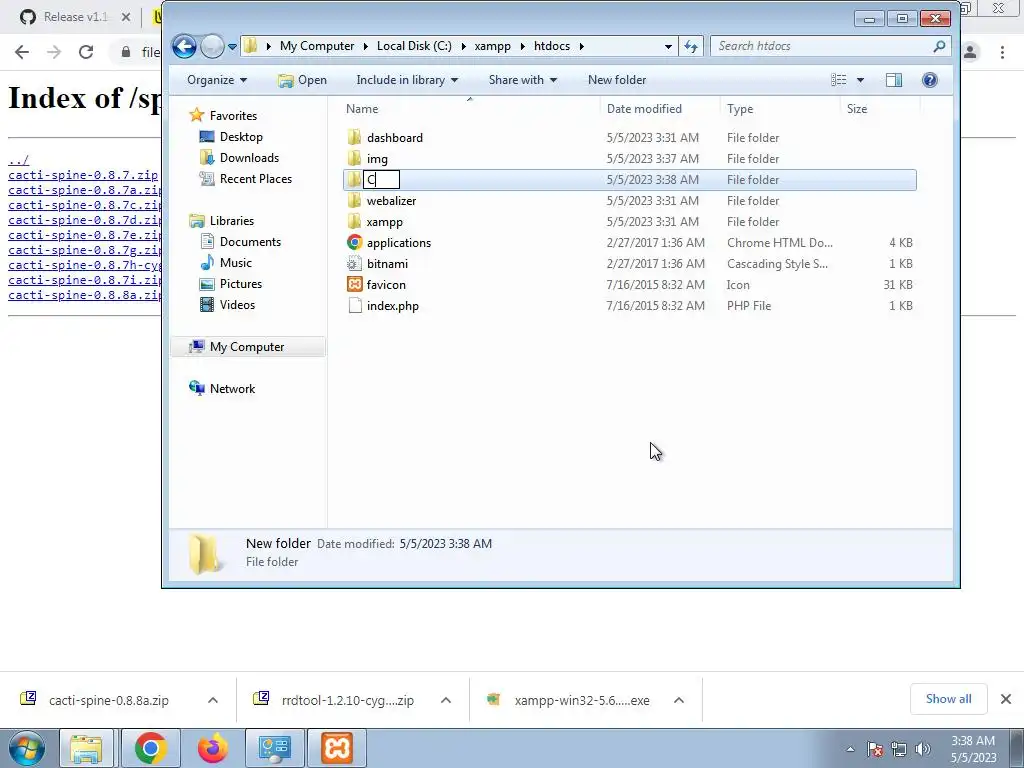Screen dimensions: 1024x768
Task: Open the Windows Start button
Action: [x=27, y=748]
